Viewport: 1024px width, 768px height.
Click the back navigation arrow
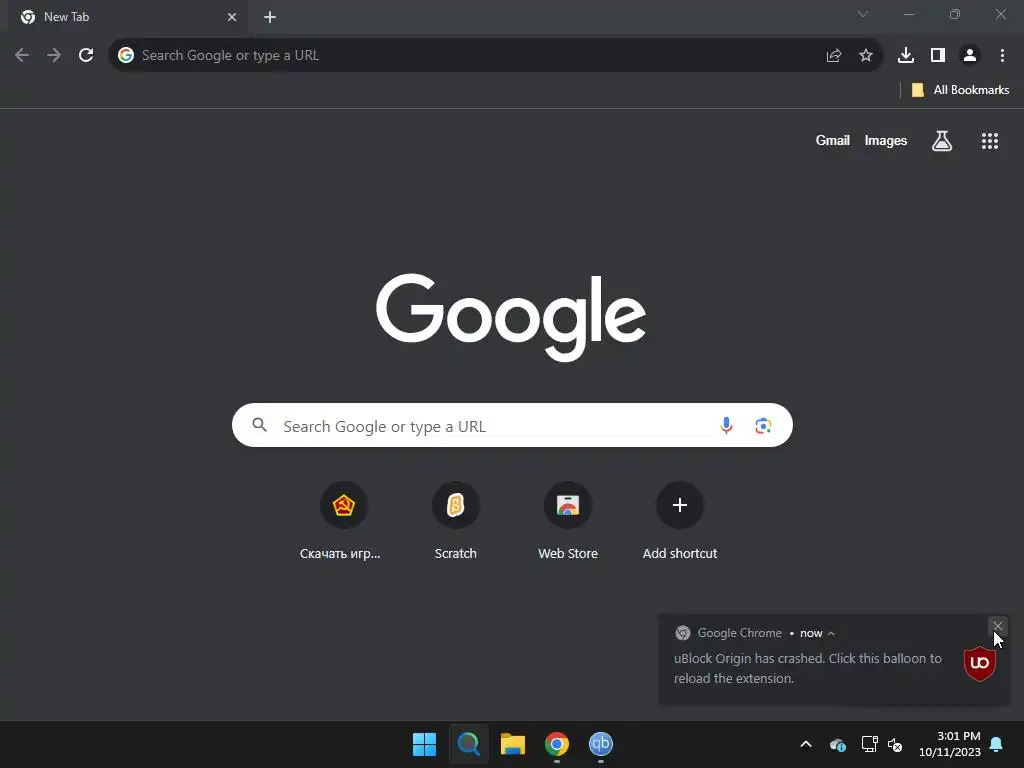pyautogui.click(x=22, y=56)
